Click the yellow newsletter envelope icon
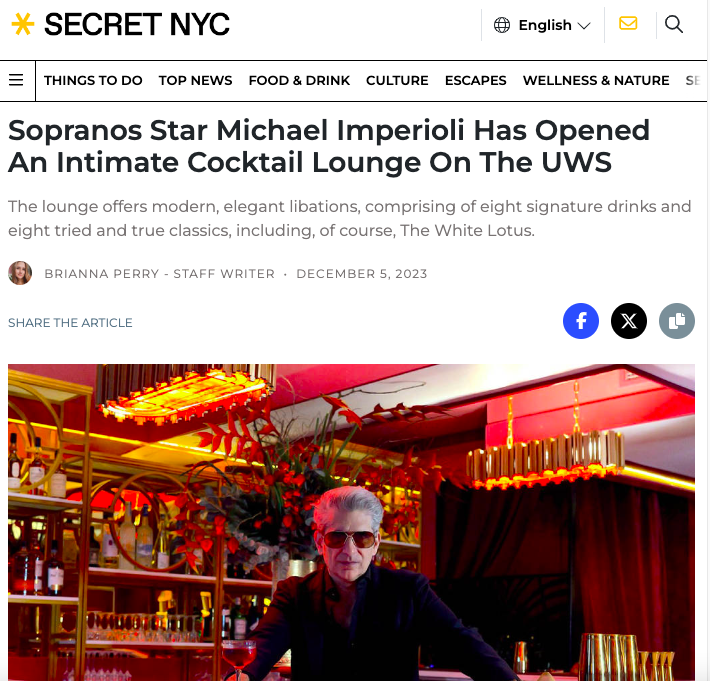Screen dimensions: 710x681 (628, 24)
